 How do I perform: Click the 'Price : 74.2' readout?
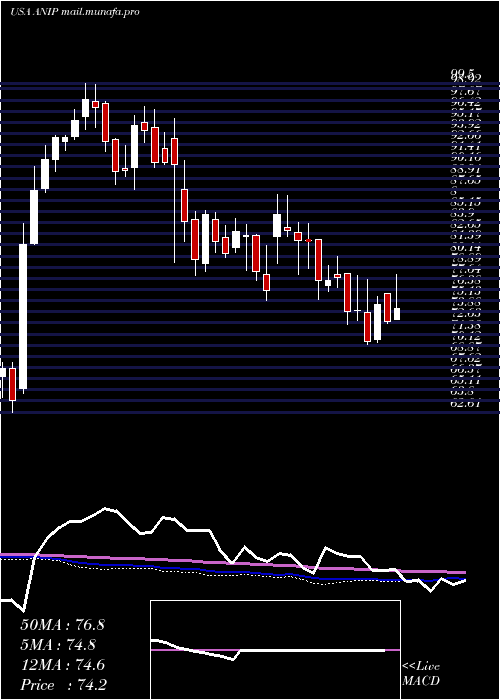[63, 685]
